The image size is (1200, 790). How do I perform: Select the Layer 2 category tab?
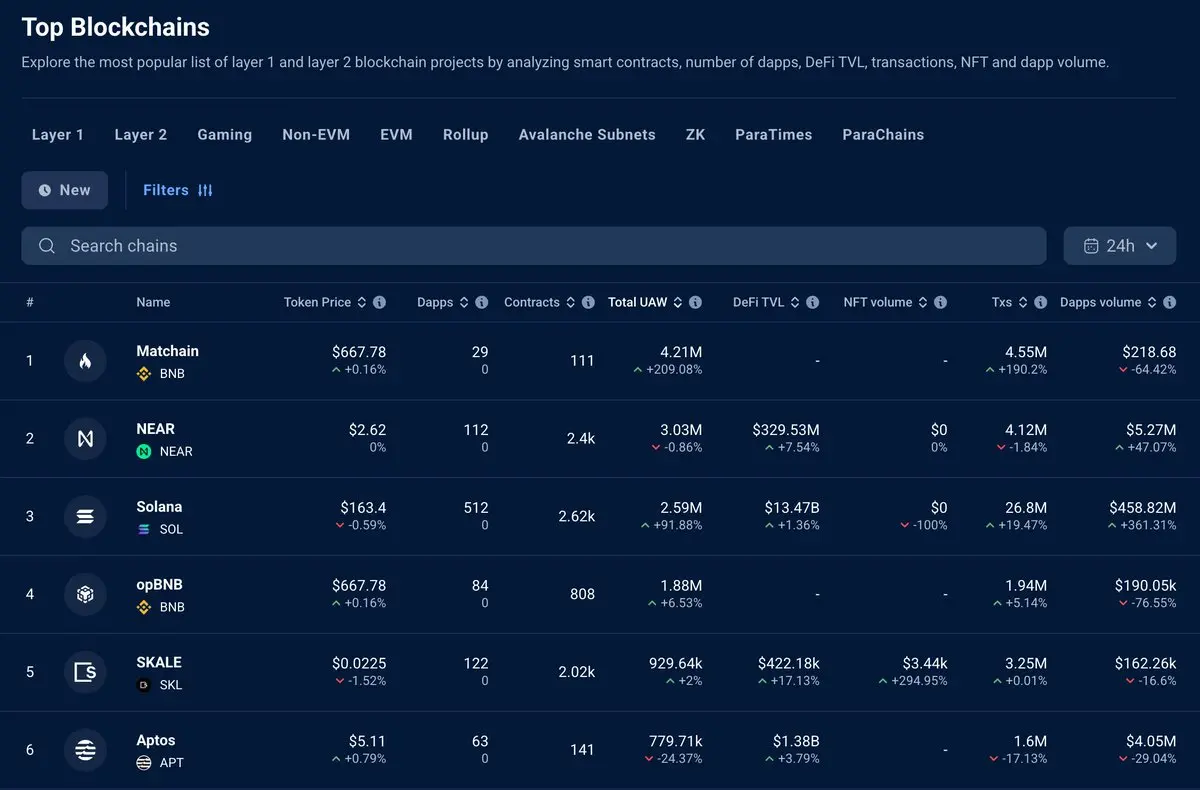[x=141, y=135]
